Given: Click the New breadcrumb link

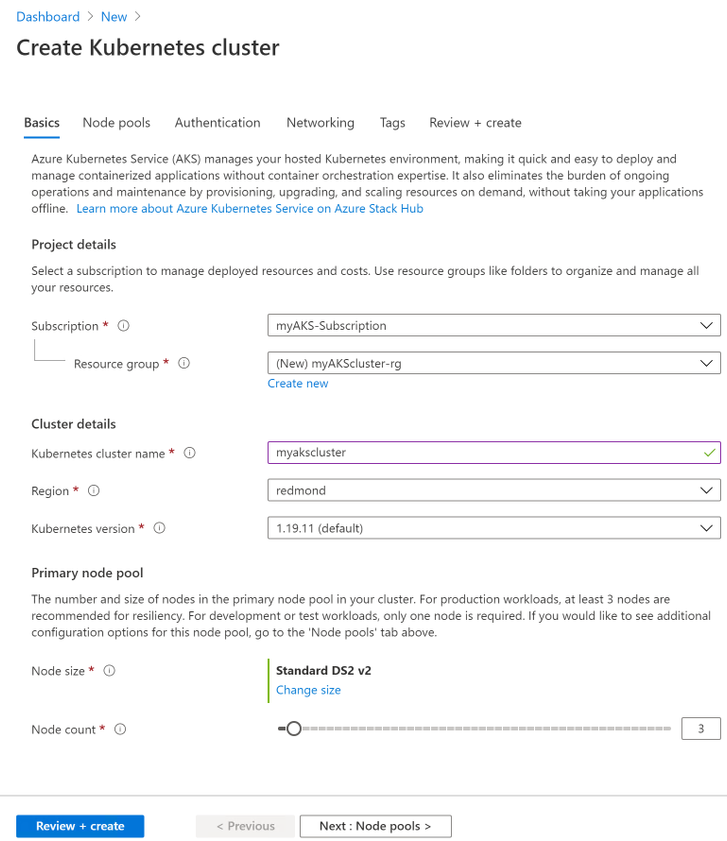Looking at the screenshot, I should (x=114, y=17).
